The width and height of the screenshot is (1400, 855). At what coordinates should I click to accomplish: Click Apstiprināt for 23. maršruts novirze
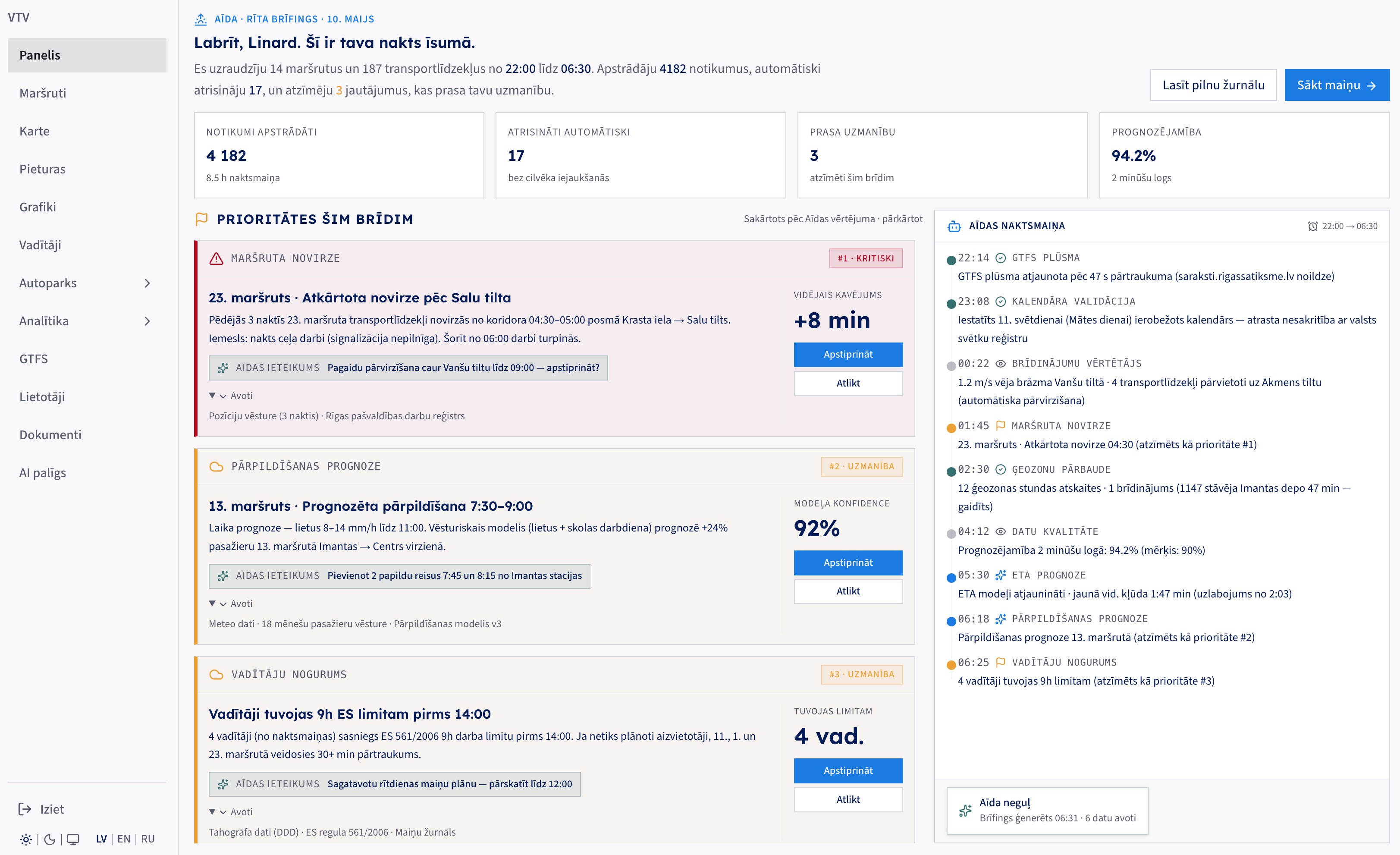848,355
